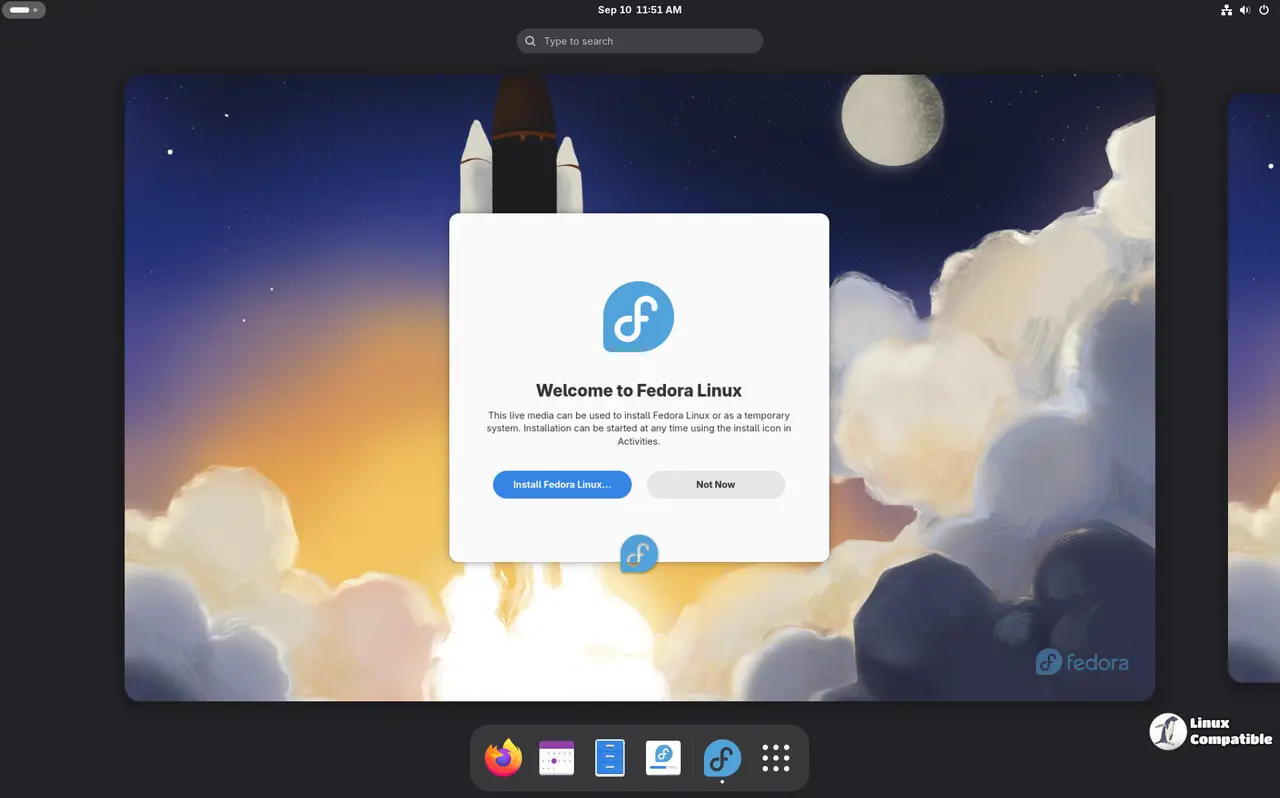Image resolution: width=1280 pixels, height=798 pixels.
Task: Open the date and time notification menu
Action: coord(639,10)
